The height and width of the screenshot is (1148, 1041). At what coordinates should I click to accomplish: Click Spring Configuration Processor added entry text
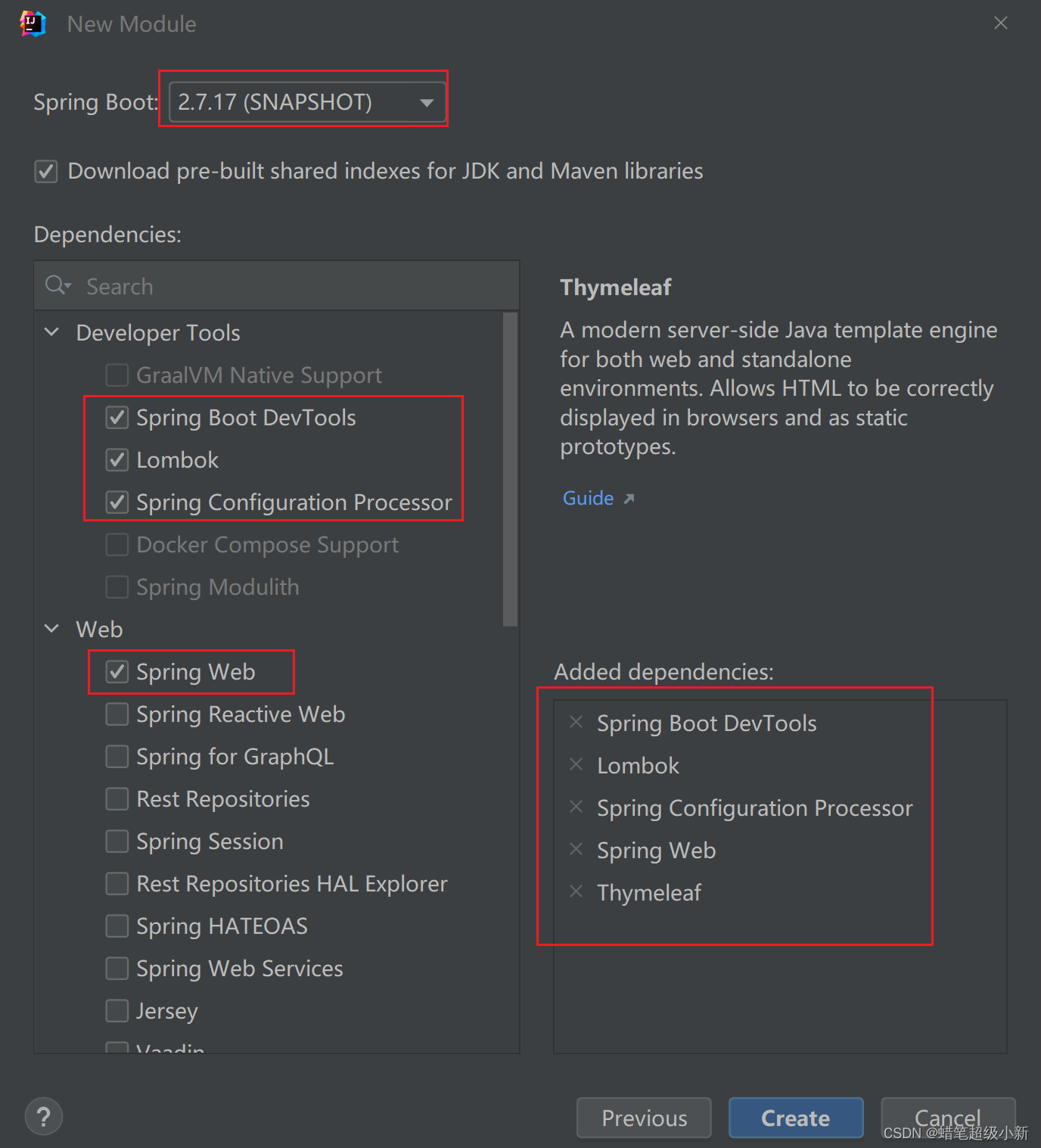coord(755,807)
